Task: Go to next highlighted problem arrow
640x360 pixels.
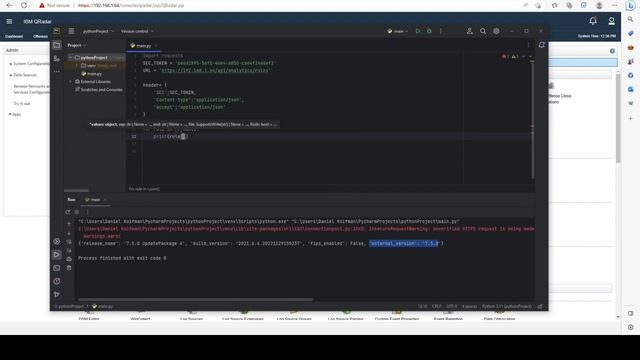Action: click(531, 56)
